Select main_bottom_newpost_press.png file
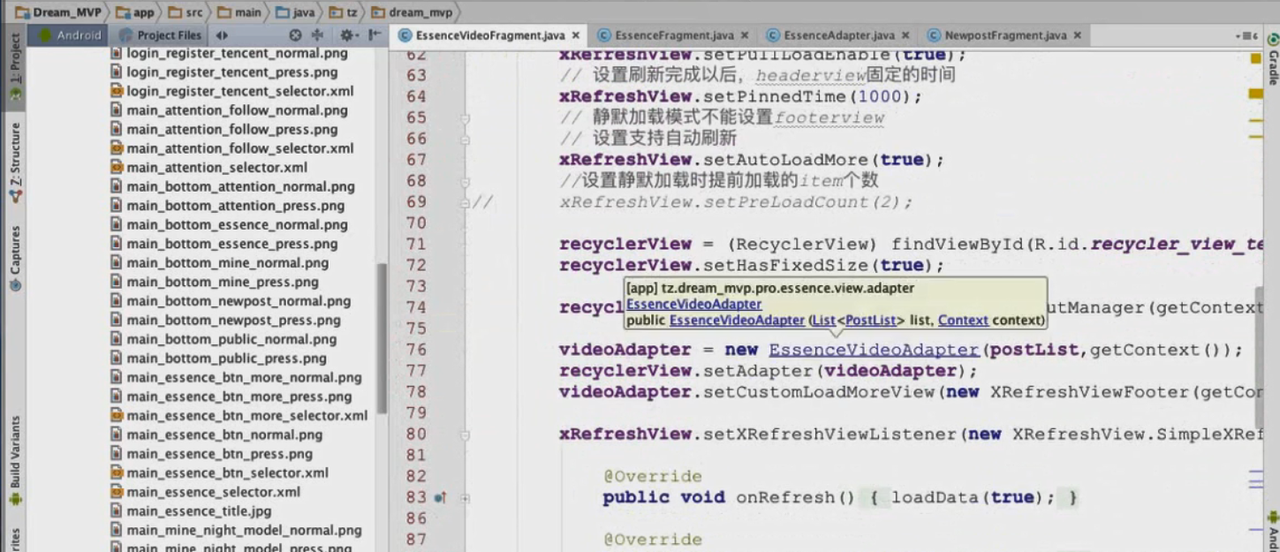The width and height of the screenshot is (1280, 552). click(225, 320)
